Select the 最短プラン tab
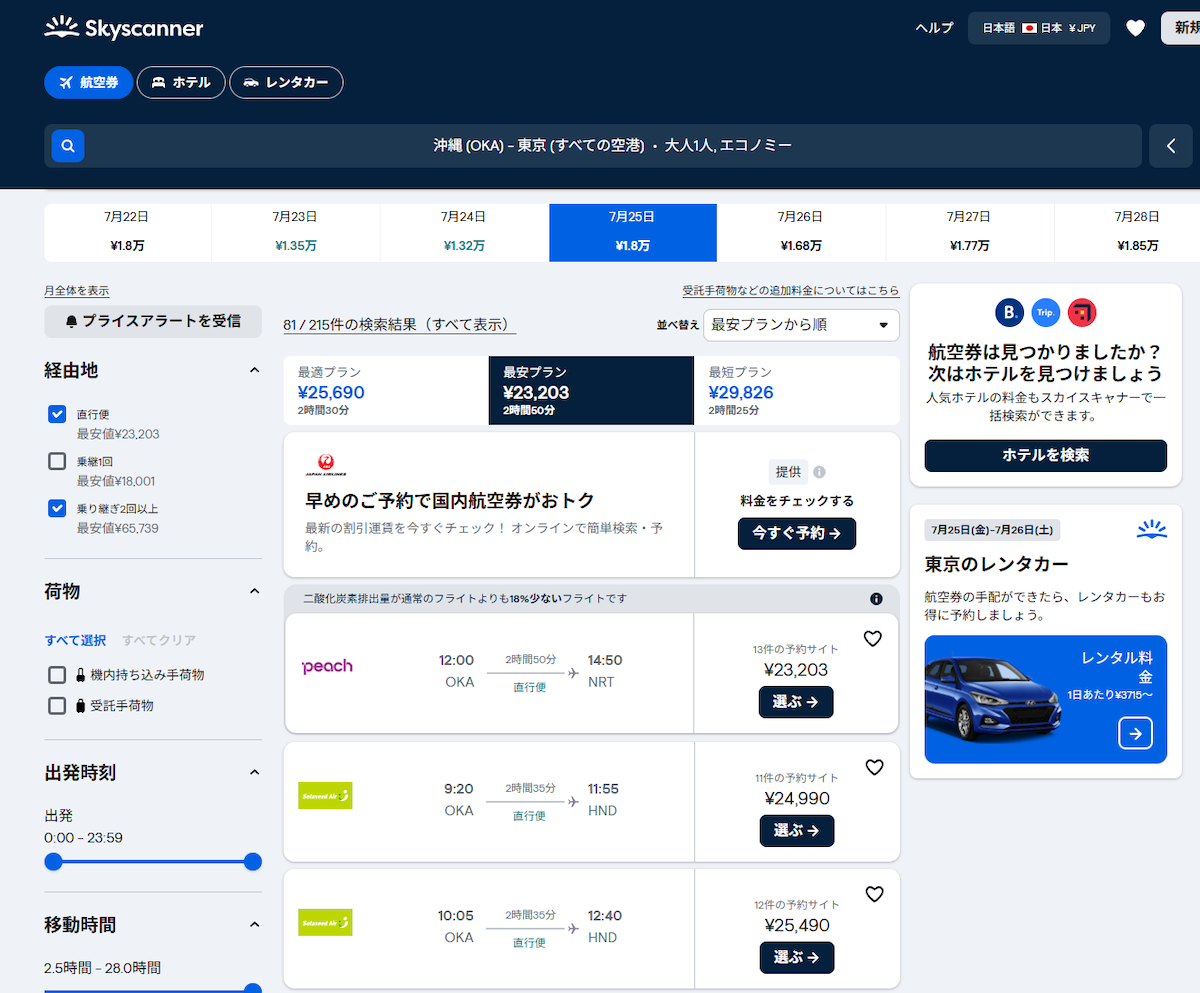 tap(797, 390)
